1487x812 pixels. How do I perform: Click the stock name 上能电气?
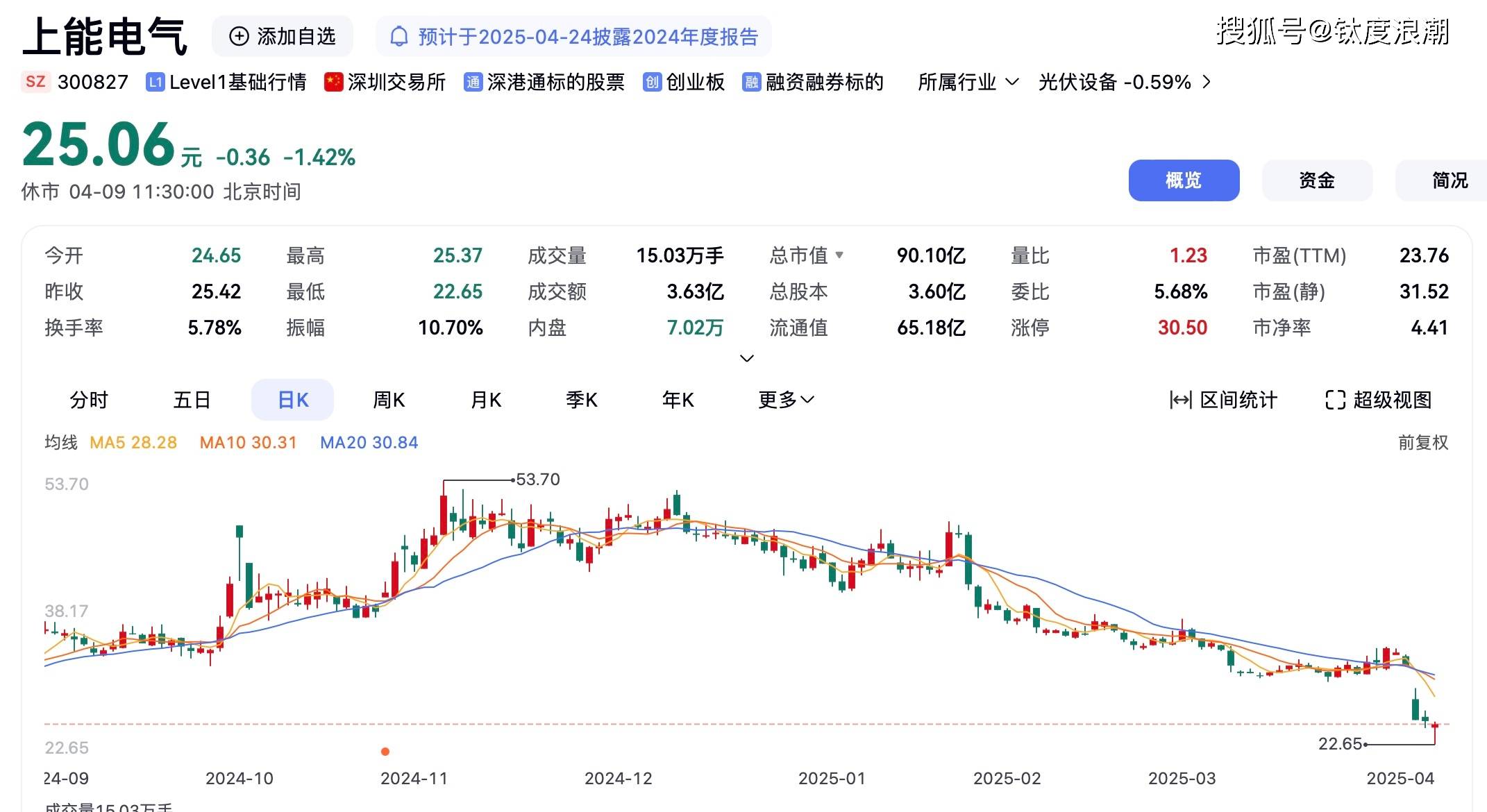coord(105,36)
